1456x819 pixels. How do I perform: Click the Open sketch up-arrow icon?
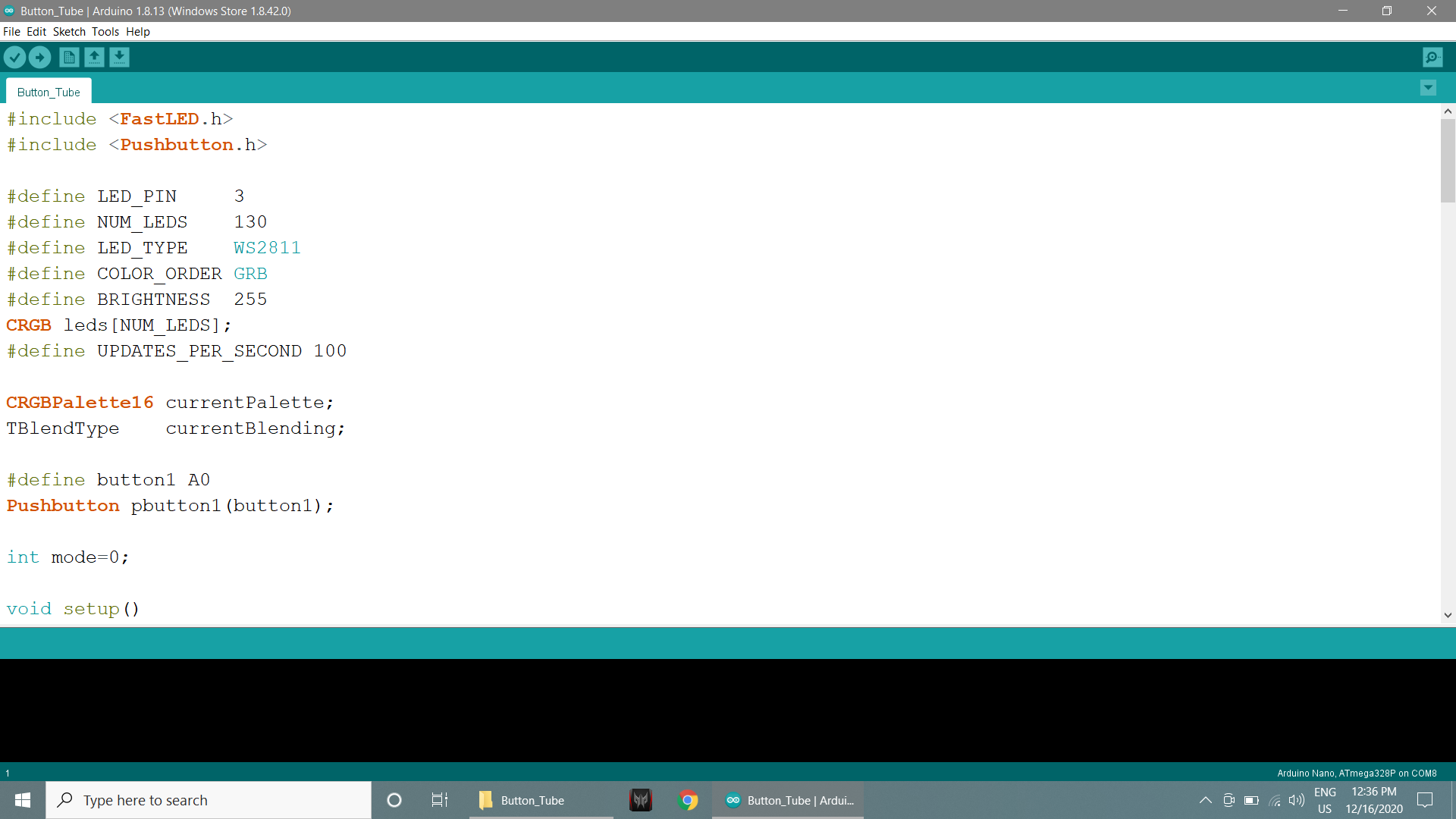tap(94, 57)
